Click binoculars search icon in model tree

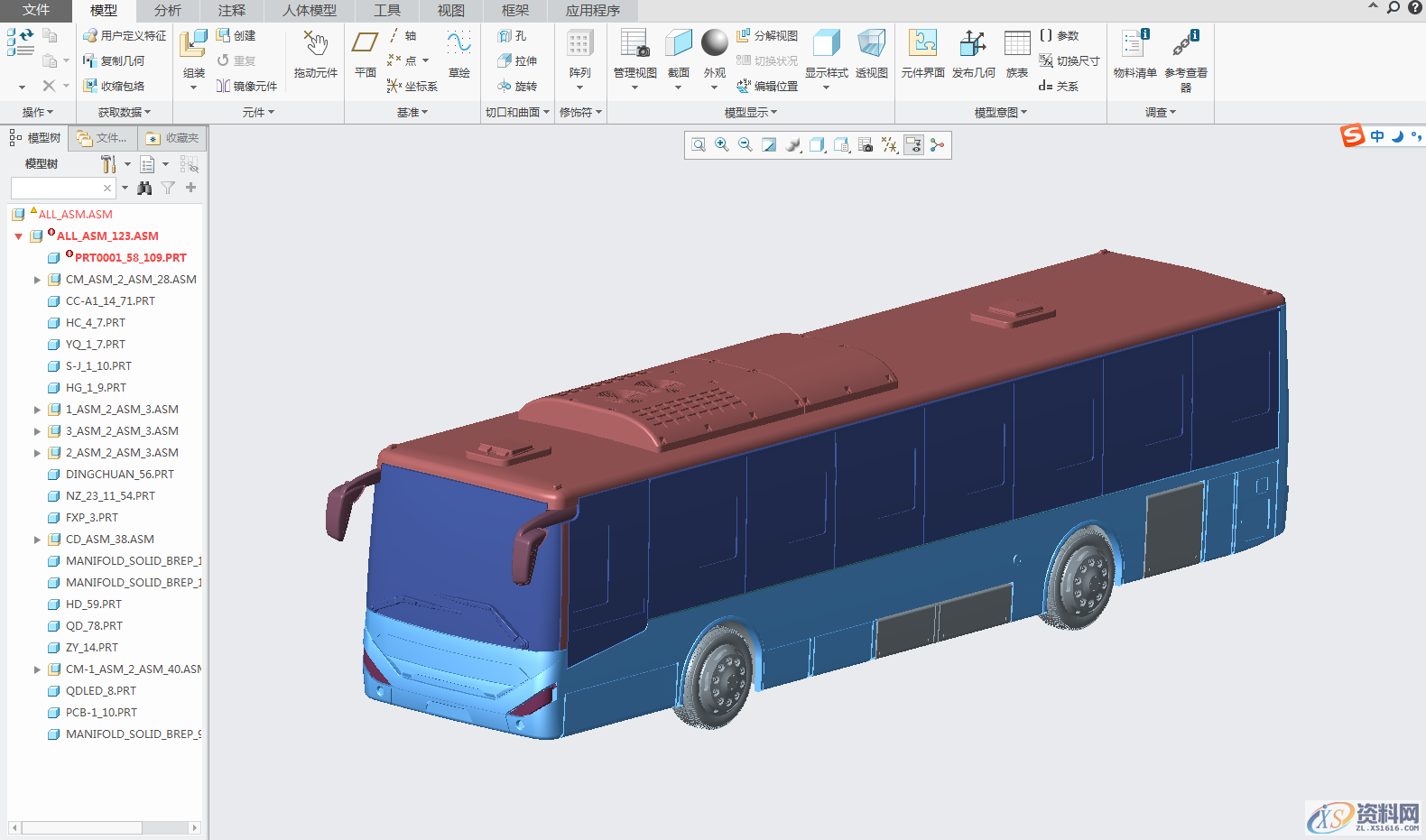click(144, 188)
